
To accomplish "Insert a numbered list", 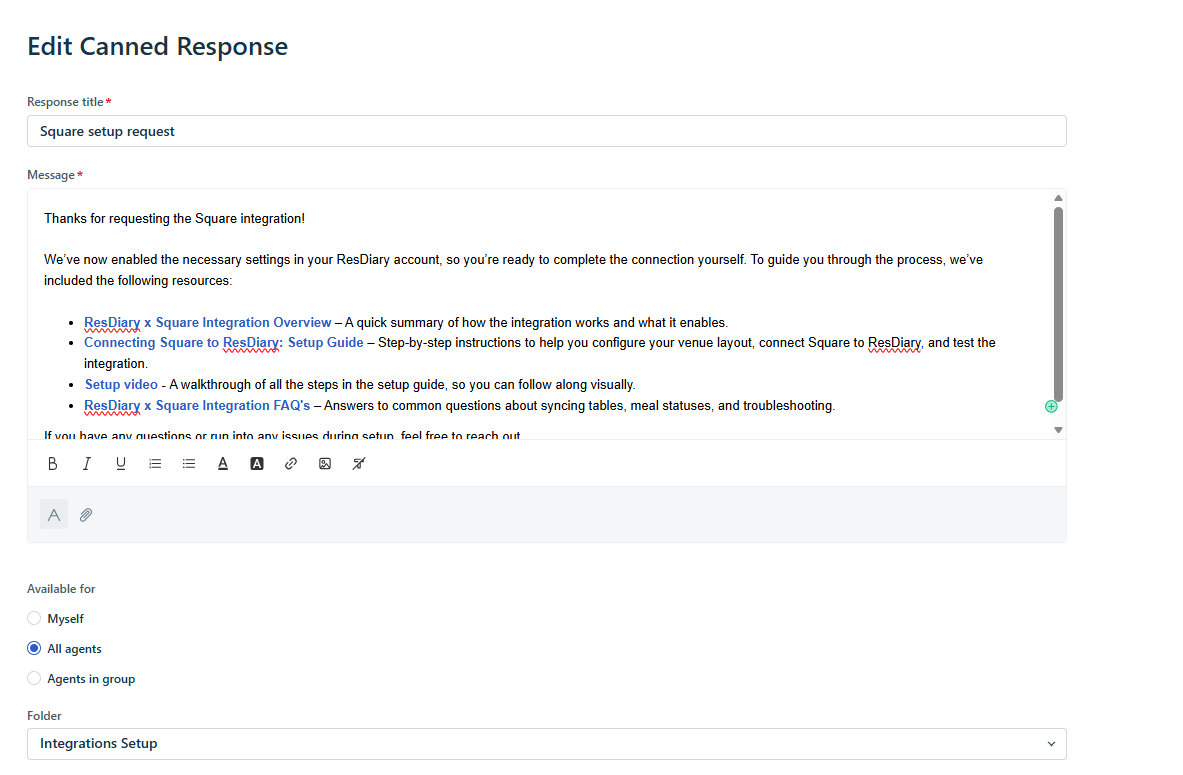I will [155, 463].
